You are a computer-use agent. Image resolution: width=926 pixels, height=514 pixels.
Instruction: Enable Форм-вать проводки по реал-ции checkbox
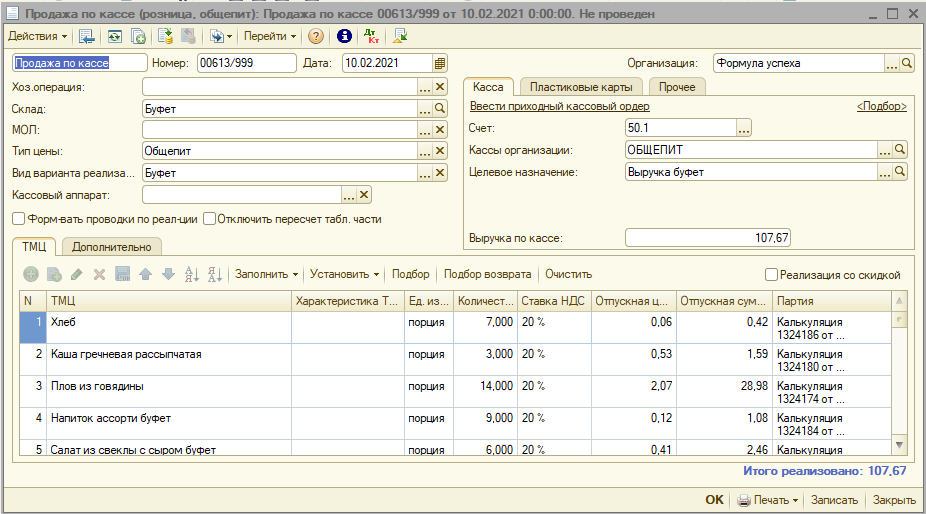coord(18,219)
